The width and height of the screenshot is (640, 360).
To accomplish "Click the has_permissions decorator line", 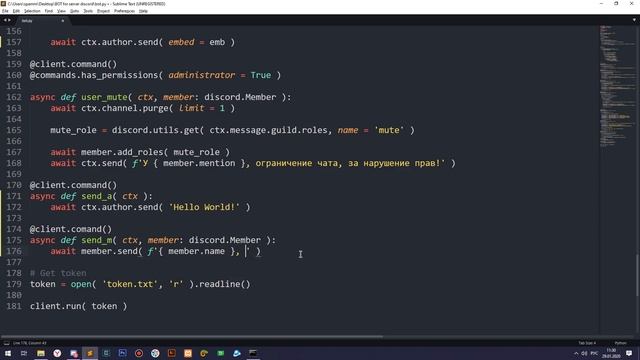I will [155, 75].
